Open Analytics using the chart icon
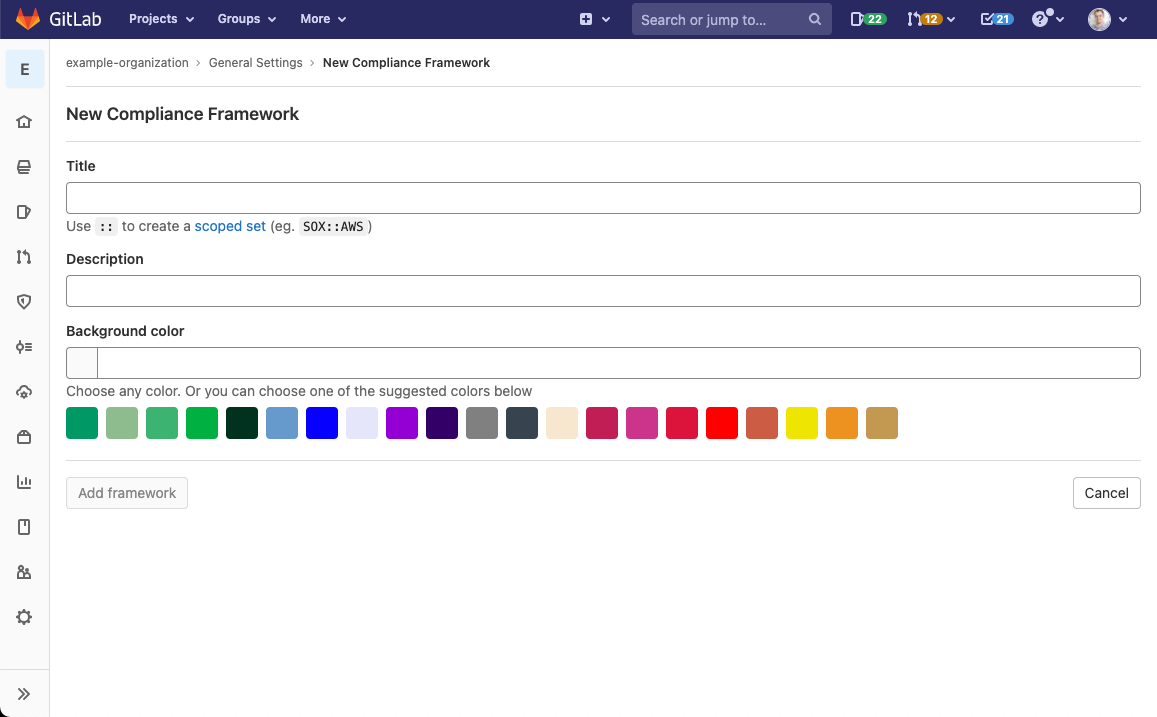Image resolution: width=1157 pixels, height=717 pixels. click(x=24, y=481)
